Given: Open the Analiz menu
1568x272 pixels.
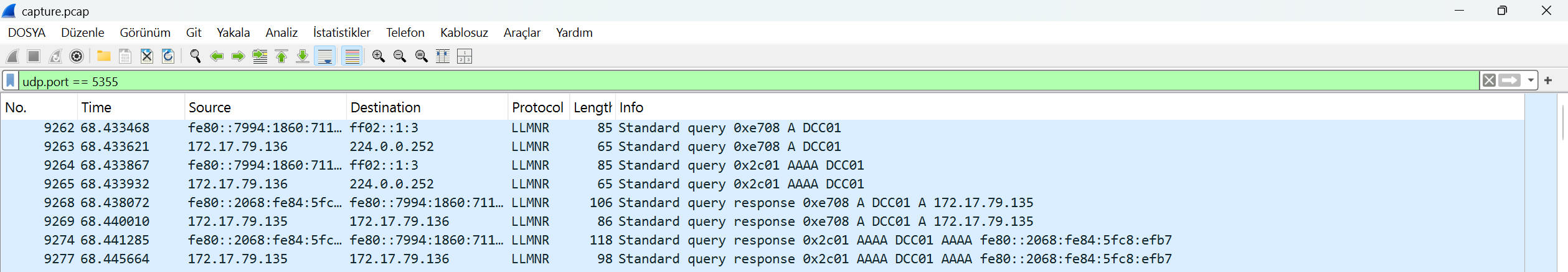Looking at the screenshot, I should tap(281, 32).
